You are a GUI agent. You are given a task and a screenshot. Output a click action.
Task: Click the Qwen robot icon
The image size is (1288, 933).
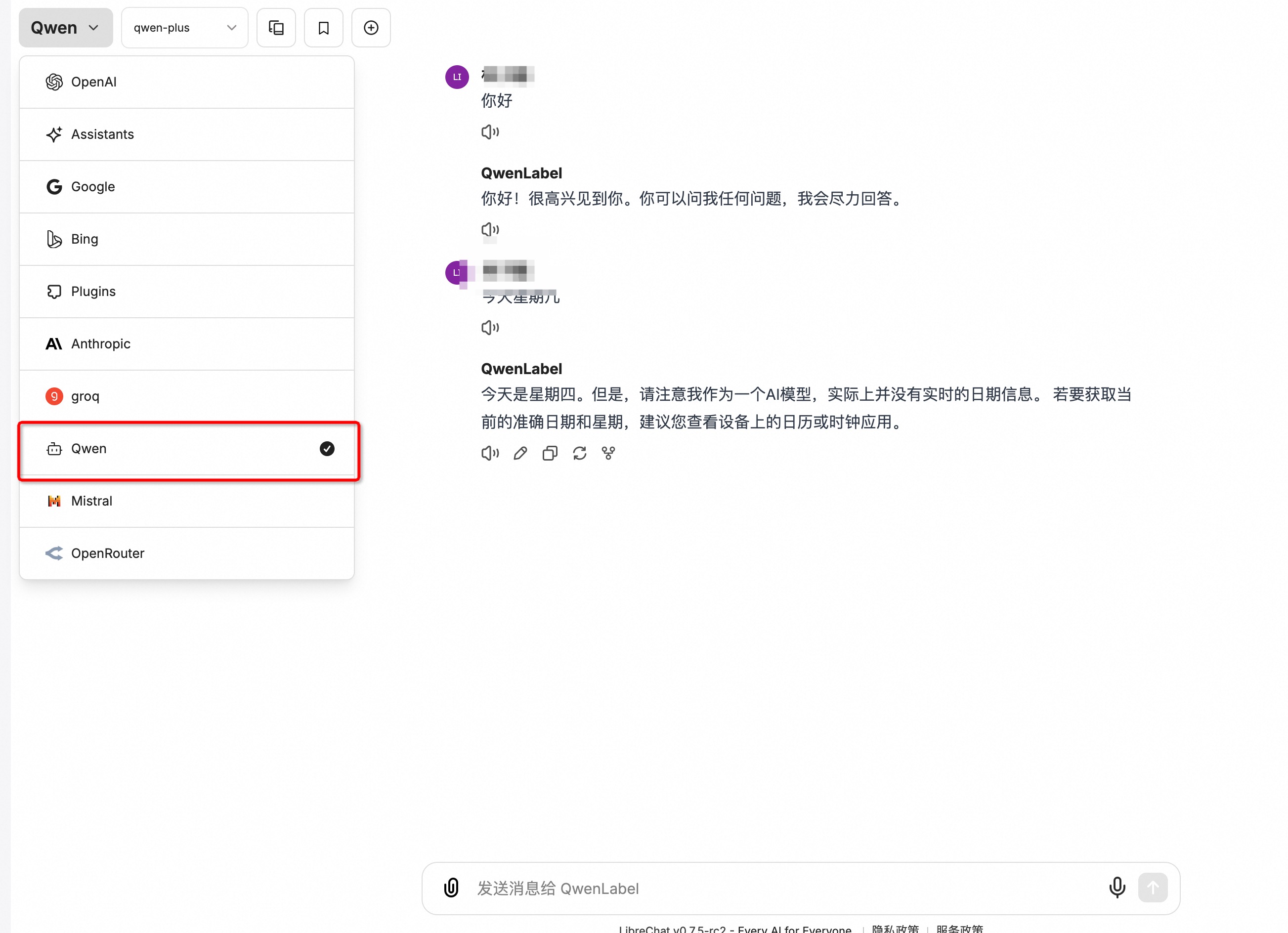pyautogui.click(x=54, y=449)
